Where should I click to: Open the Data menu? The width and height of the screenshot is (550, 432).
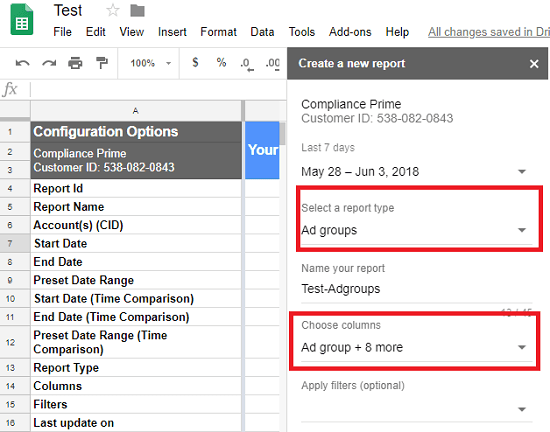click(x=262, y=32)
